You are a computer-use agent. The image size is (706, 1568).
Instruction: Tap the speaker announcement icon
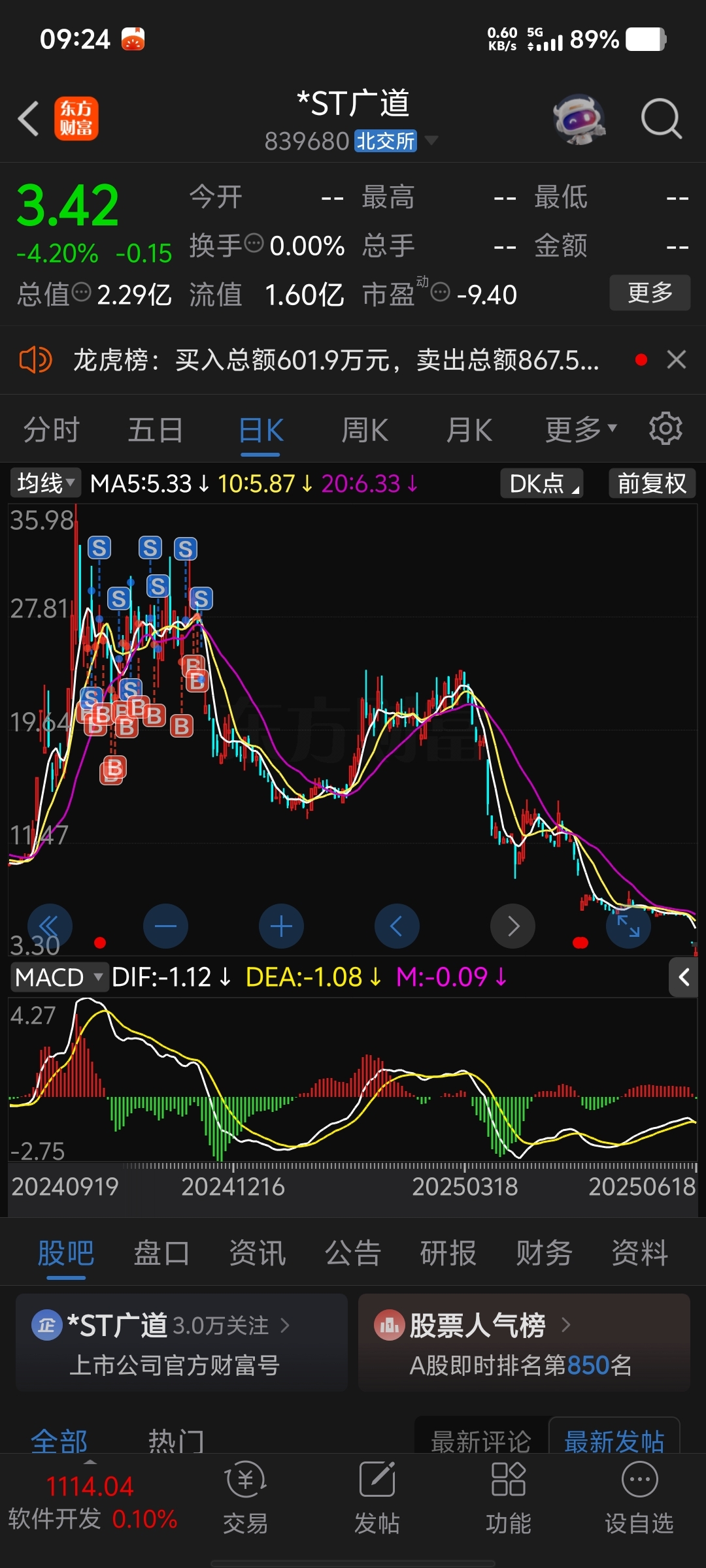click(35, 360)
